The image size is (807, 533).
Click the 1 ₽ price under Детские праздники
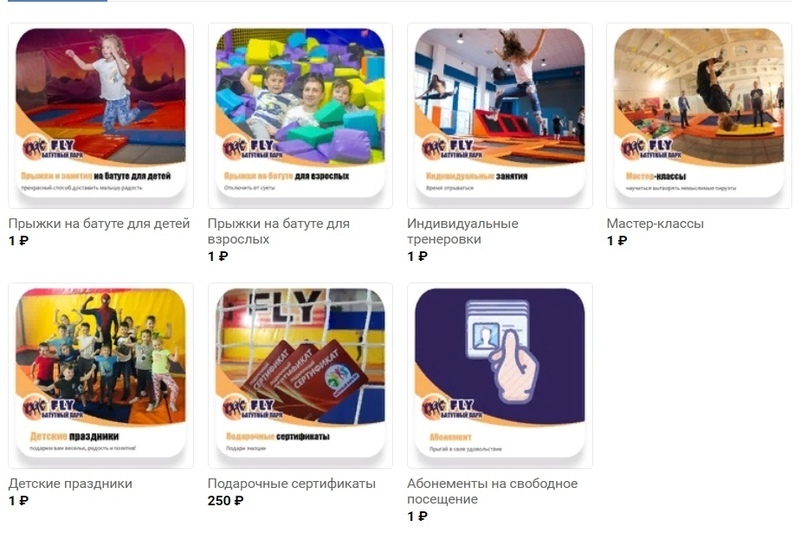[x=19, y=501]
